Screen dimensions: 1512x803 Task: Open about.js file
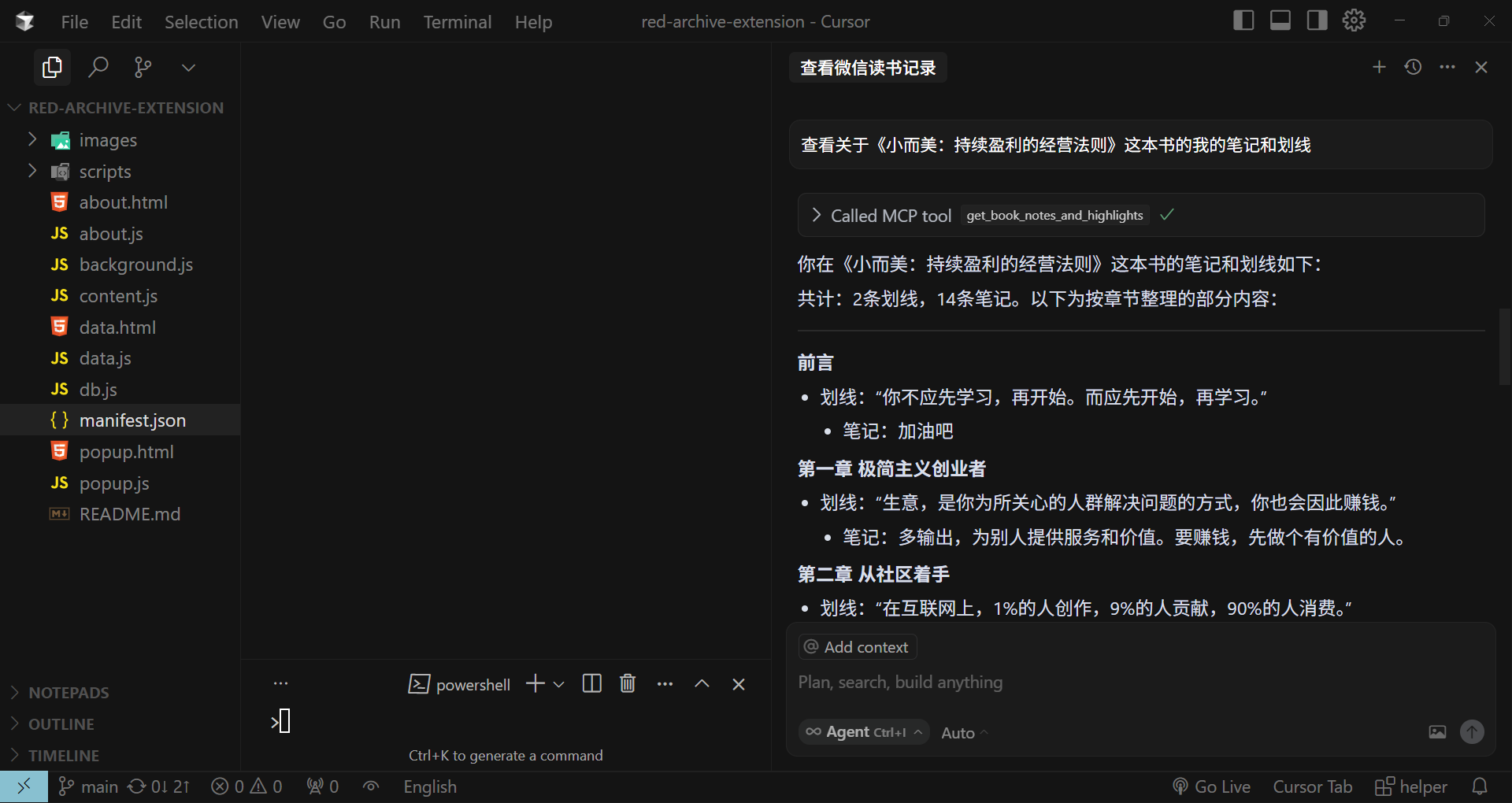pos(120,234)
